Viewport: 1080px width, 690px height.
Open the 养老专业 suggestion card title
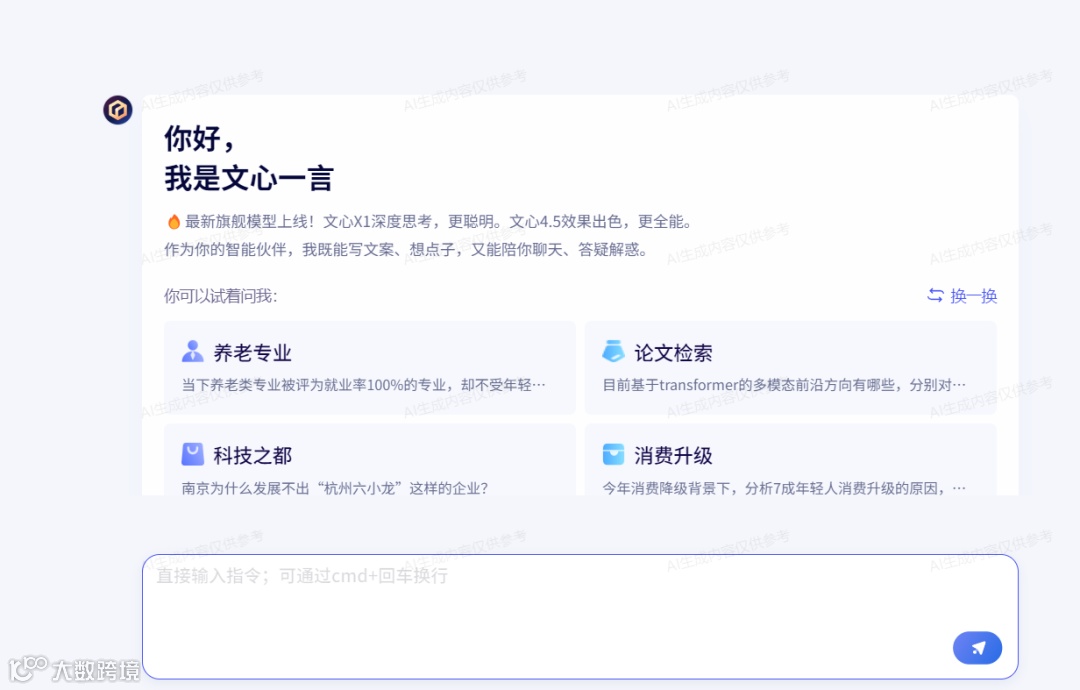click(252, 353)
